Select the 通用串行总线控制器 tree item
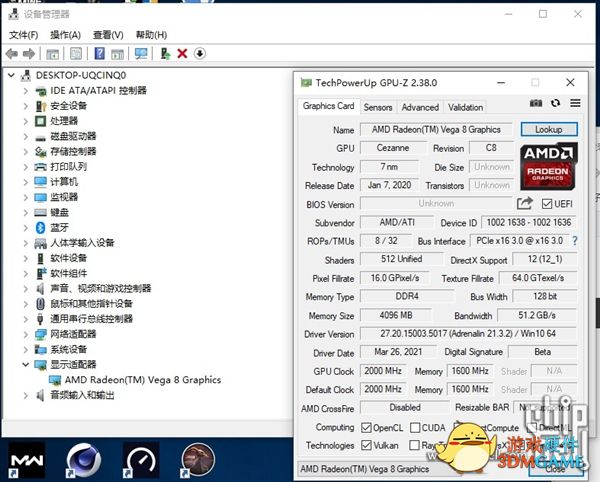 91,319
